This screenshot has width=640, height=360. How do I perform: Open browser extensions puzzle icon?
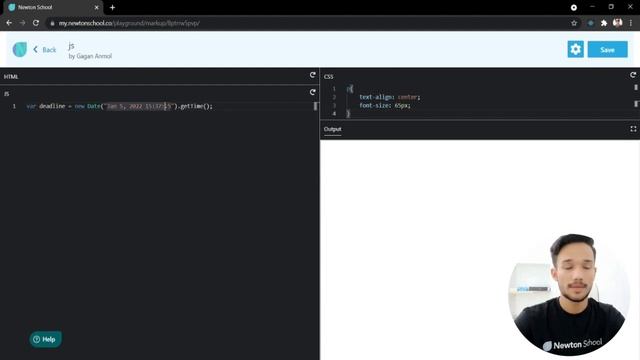click(x=604, y=23)
